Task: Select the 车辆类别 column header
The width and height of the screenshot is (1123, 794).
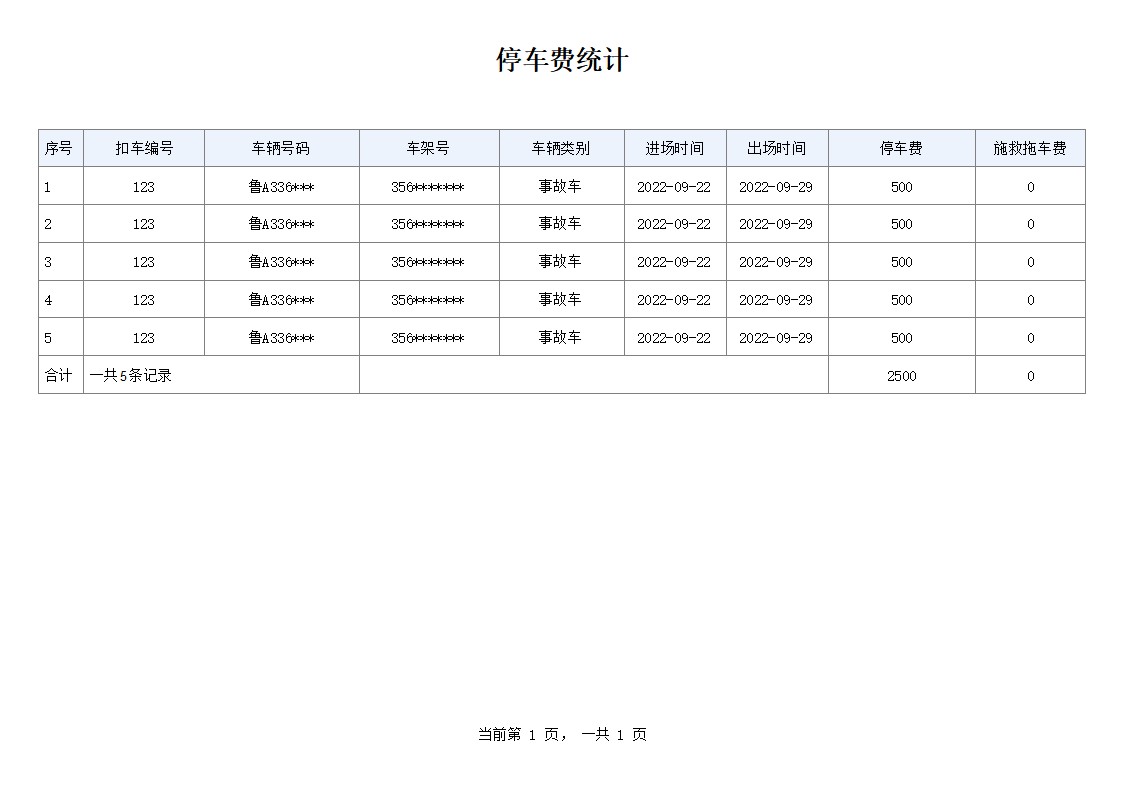Action: [561, 148]
